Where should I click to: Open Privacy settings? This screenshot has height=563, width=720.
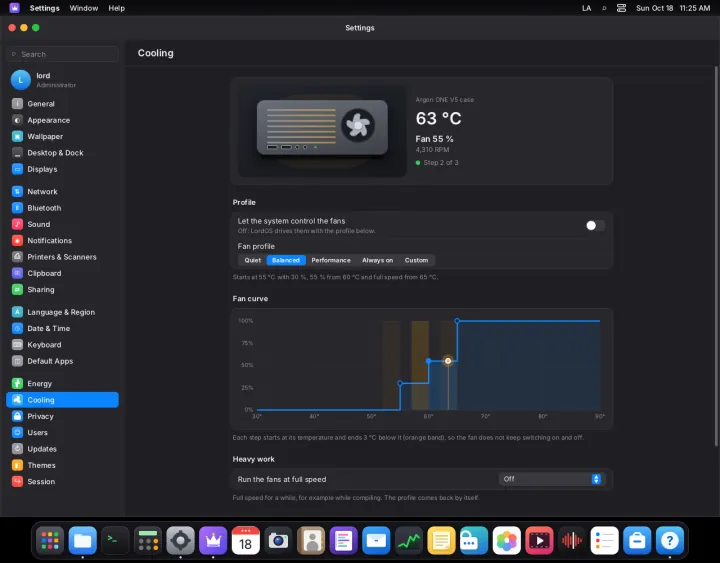pyautogui.click(x=62, y=416)
